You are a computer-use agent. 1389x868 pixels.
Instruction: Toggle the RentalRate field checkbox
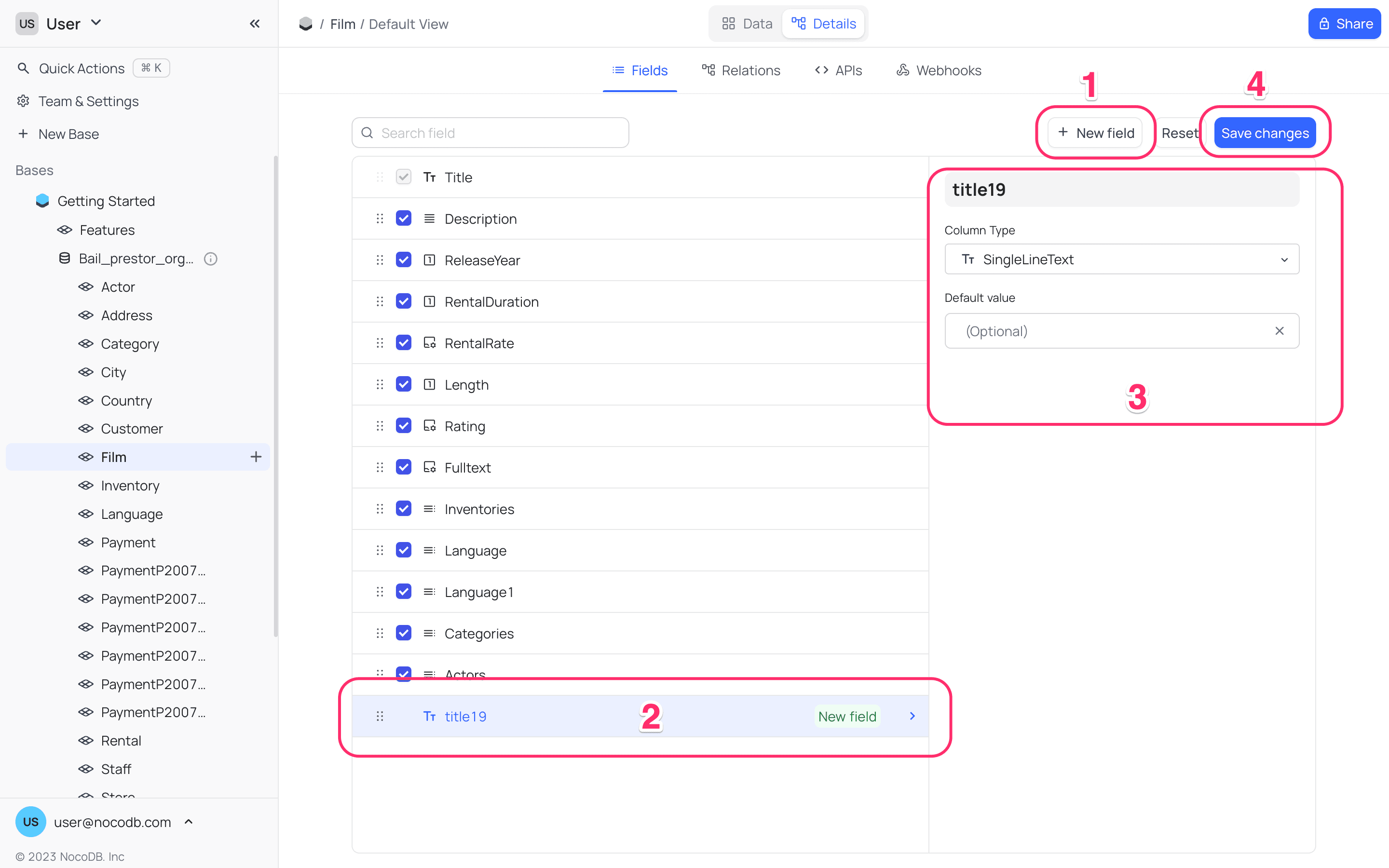point(404,343)
